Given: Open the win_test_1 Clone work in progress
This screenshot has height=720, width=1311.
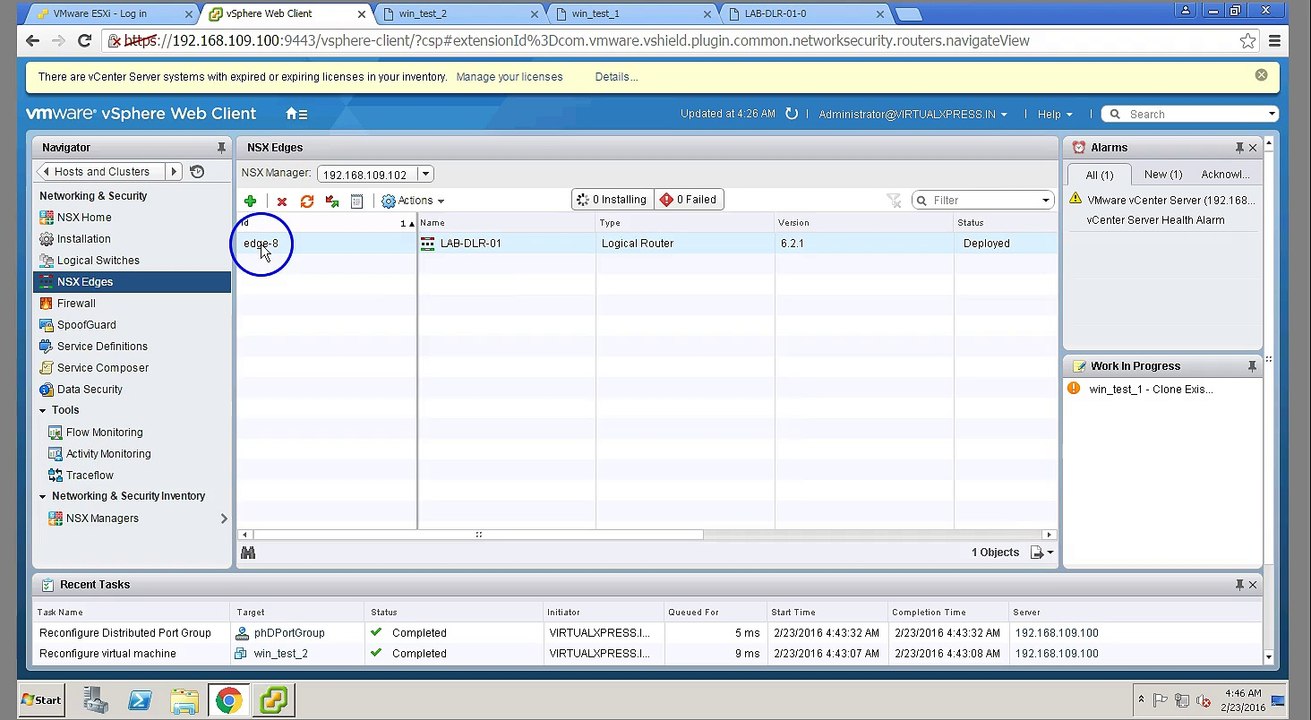Looking at the screenshot, I should click(x=1150, y=390).
